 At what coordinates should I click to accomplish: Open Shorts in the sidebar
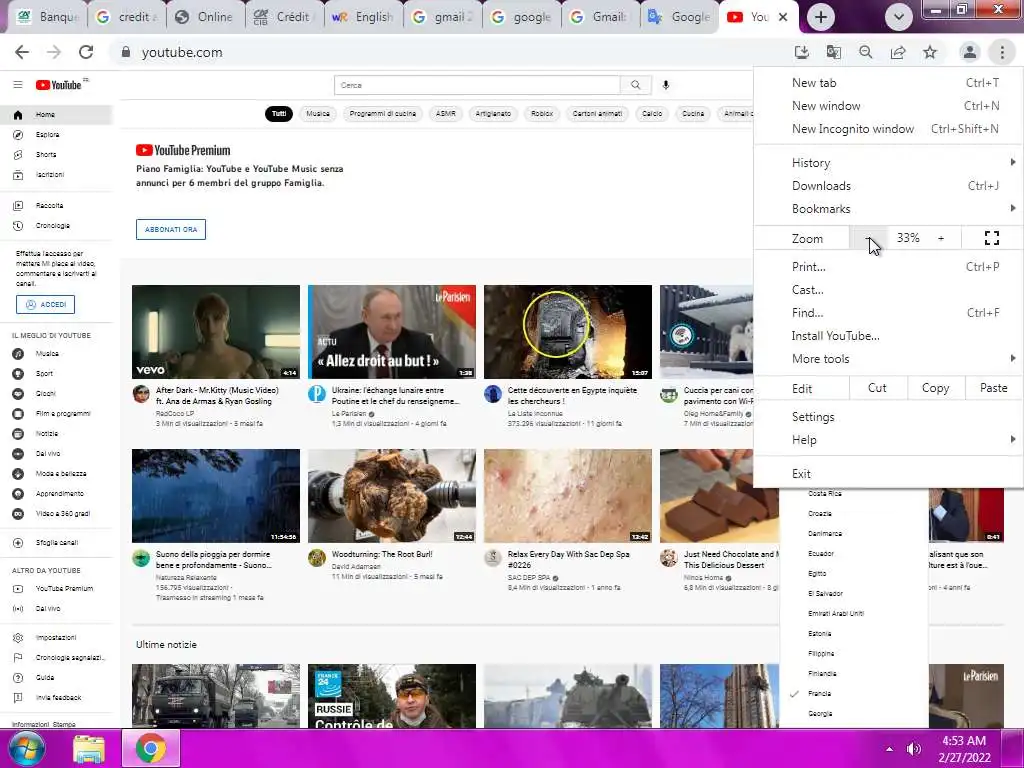[x=56, y=155]
